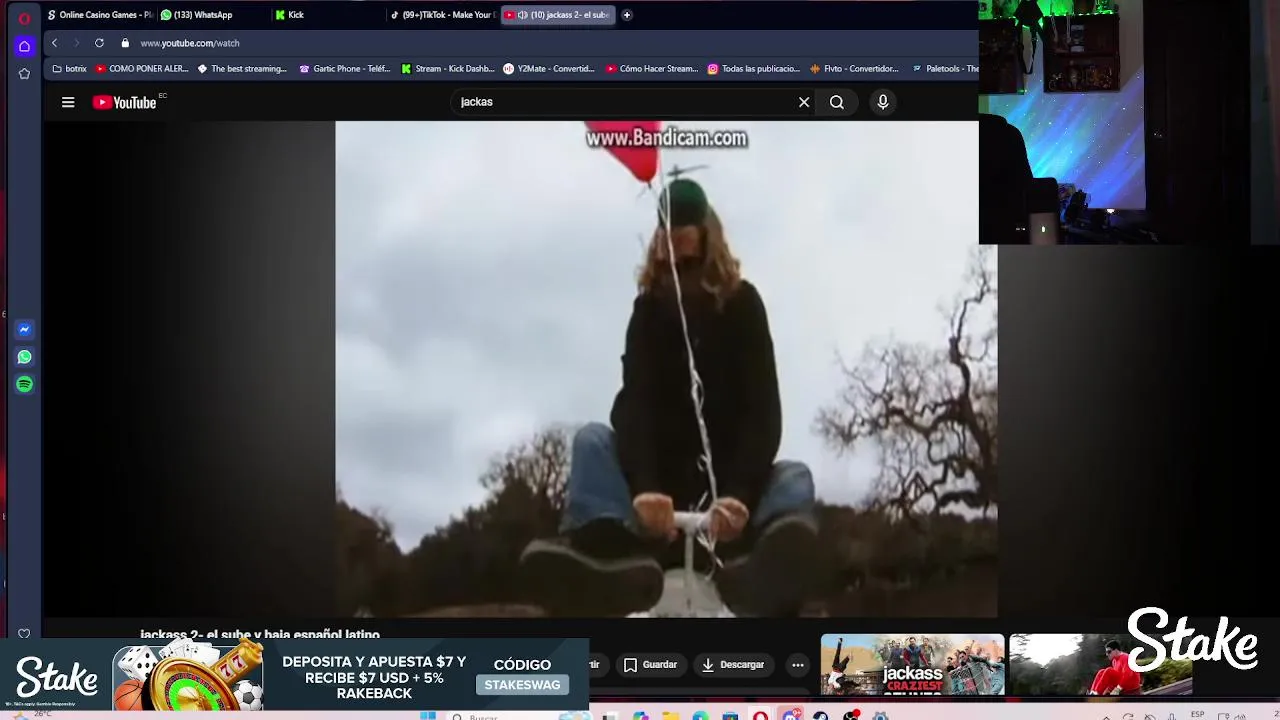The height and width of the screenshot is (720, 1280).
Task: Open WhatsApp in the Opera sidebar
Action: (24, 357)
